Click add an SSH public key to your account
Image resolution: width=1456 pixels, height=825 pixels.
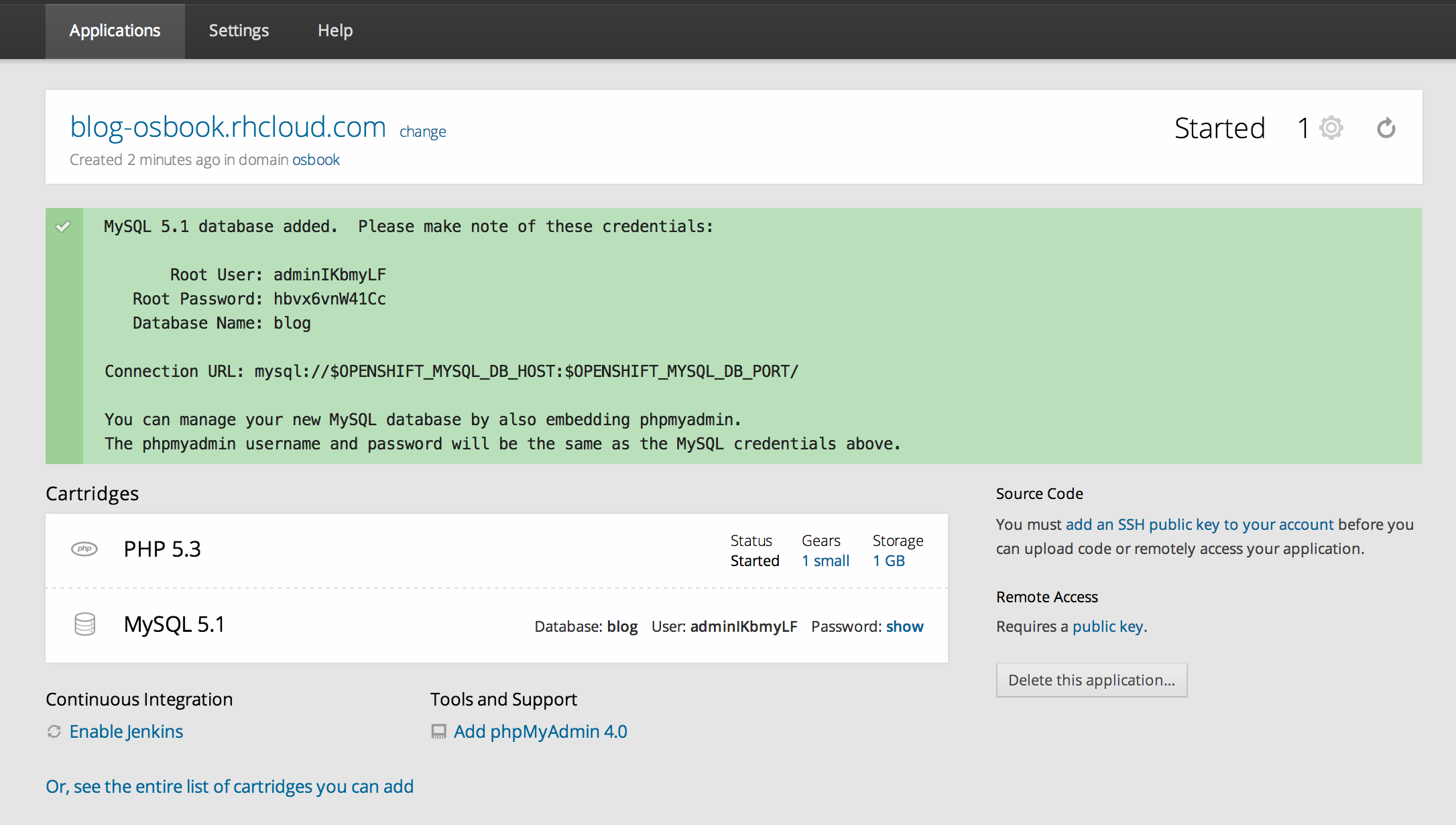pos(1199,525)
